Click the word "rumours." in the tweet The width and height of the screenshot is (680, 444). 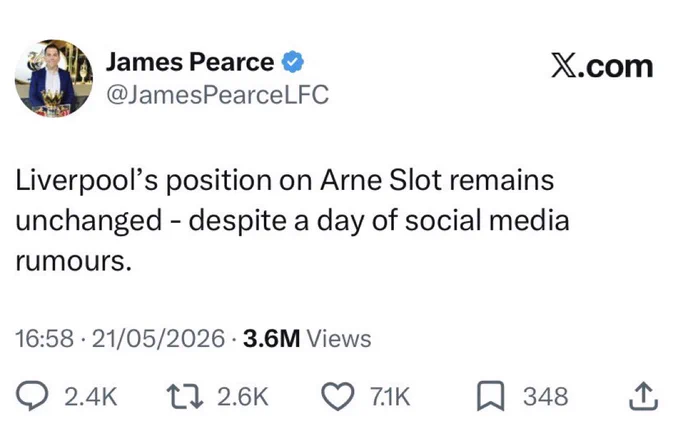point(73,261)
